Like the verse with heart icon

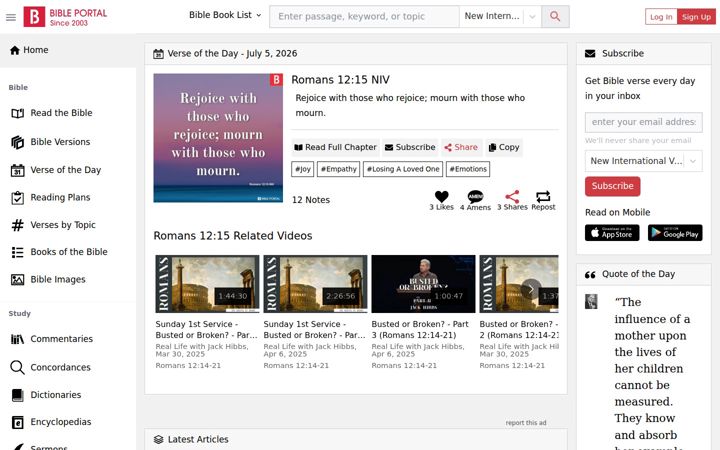click(441, 197)
